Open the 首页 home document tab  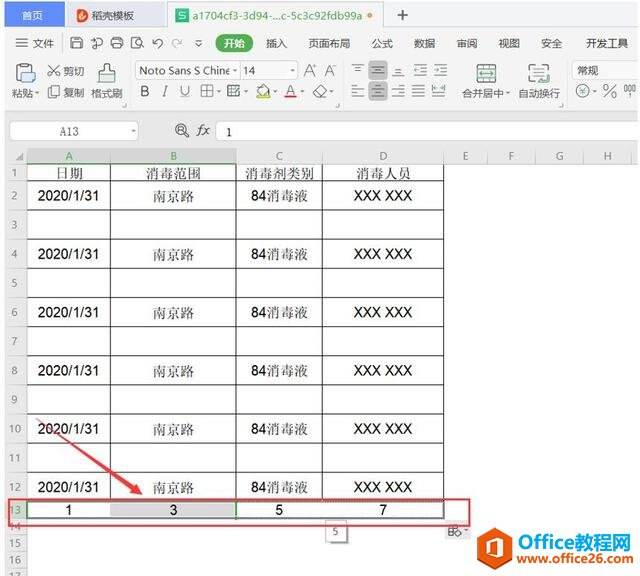point(34,15)
